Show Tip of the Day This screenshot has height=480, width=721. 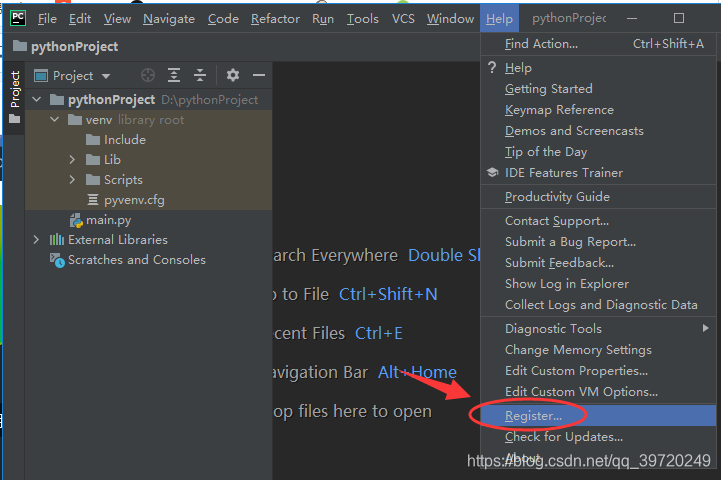(x=599, y=152)
